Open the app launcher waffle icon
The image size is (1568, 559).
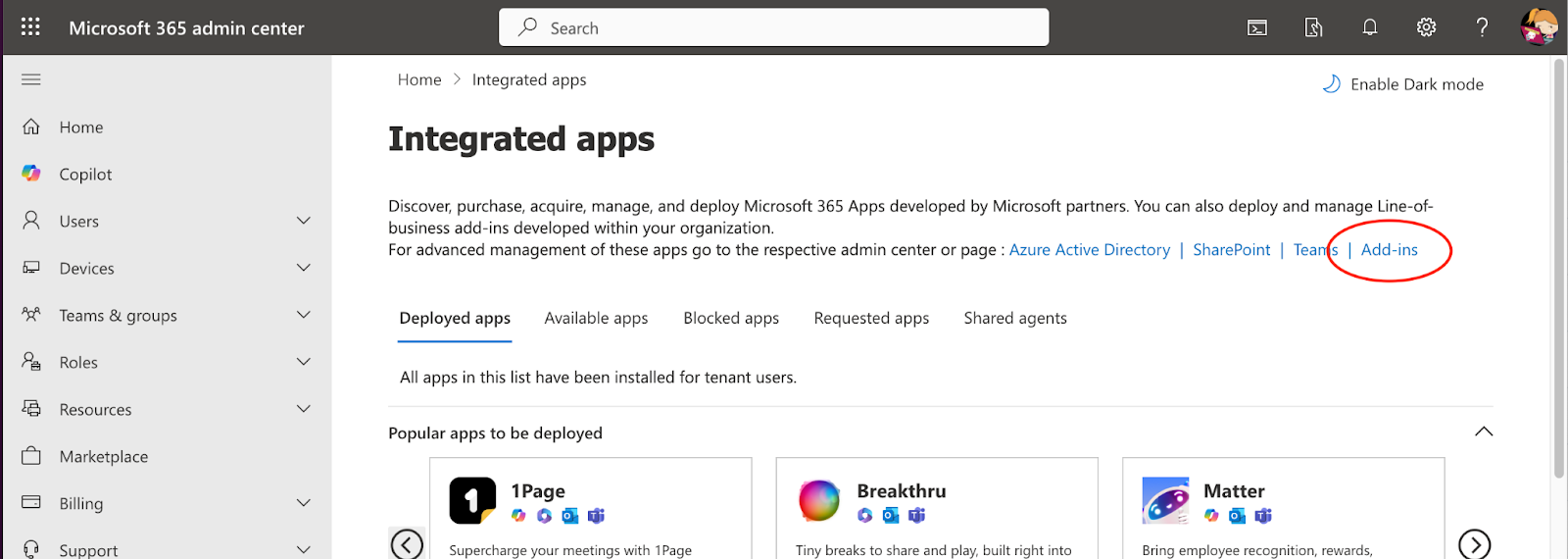click(30, 27)
